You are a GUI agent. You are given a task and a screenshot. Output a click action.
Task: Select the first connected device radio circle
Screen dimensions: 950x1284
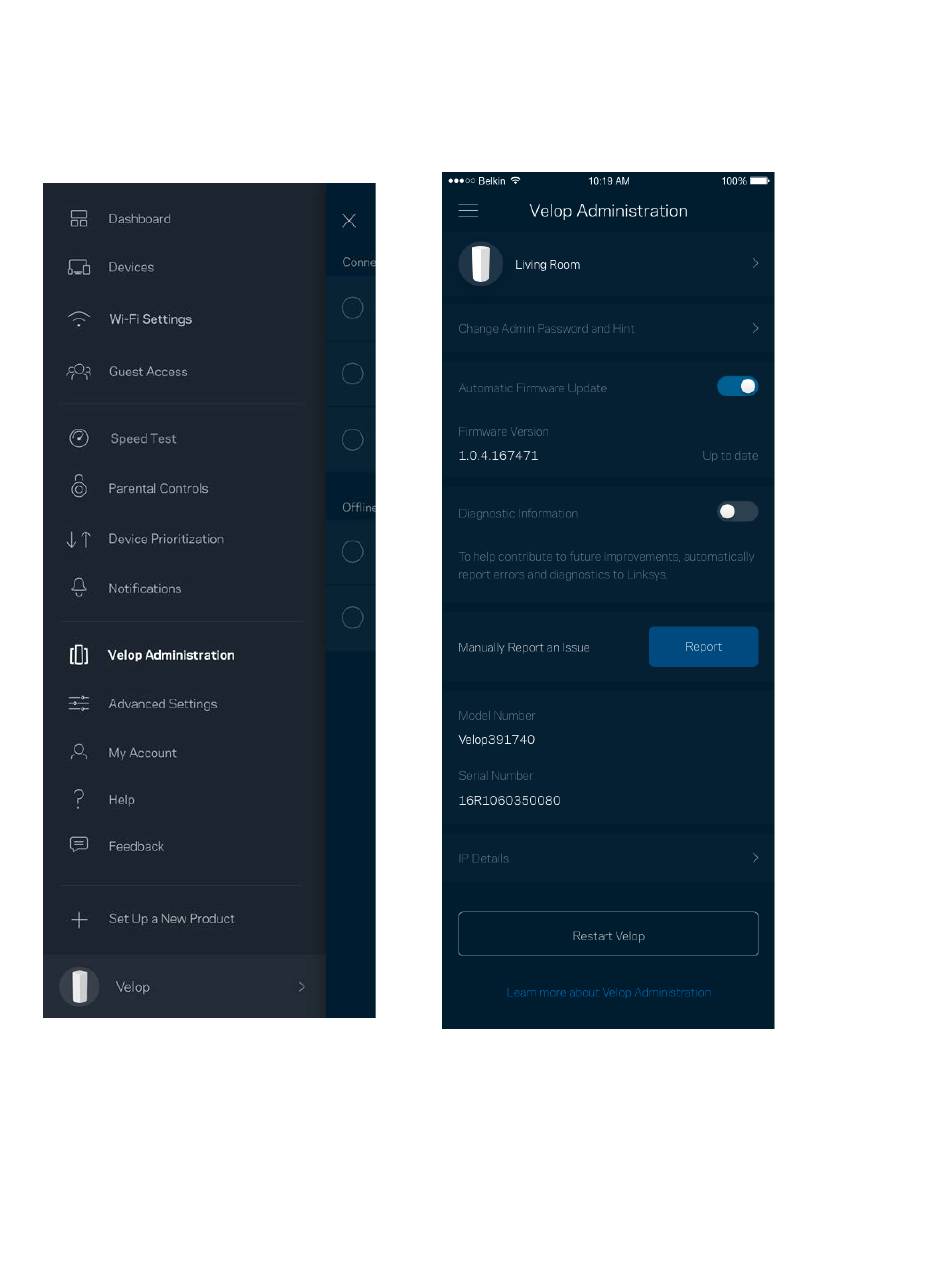click(x=352, y=308)
